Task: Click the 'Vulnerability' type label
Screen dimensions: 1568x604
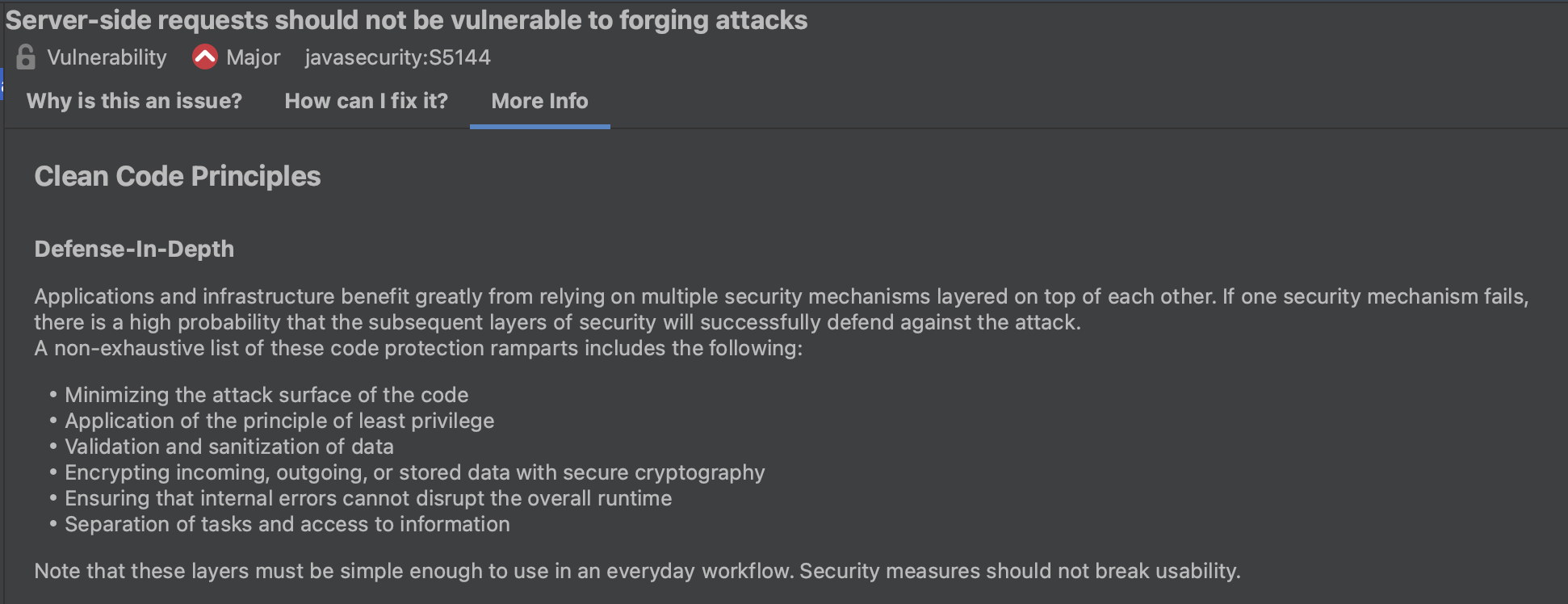Action: click(x=107, y=57)
